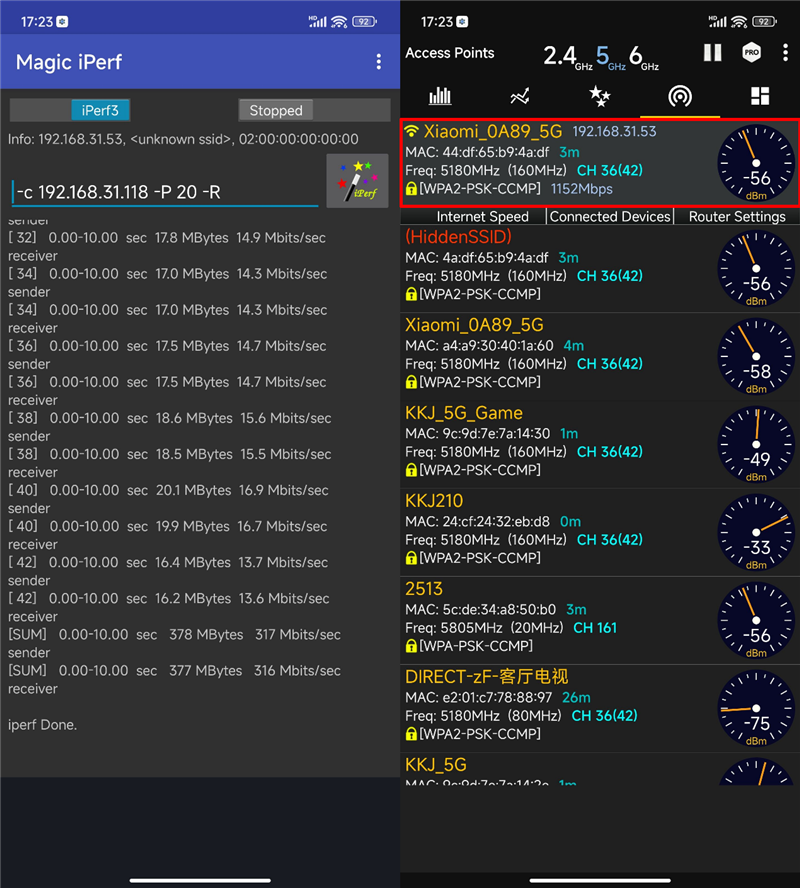800x888 pixels.
Task: Select the 5 GHz band filter
Action: 610,57
